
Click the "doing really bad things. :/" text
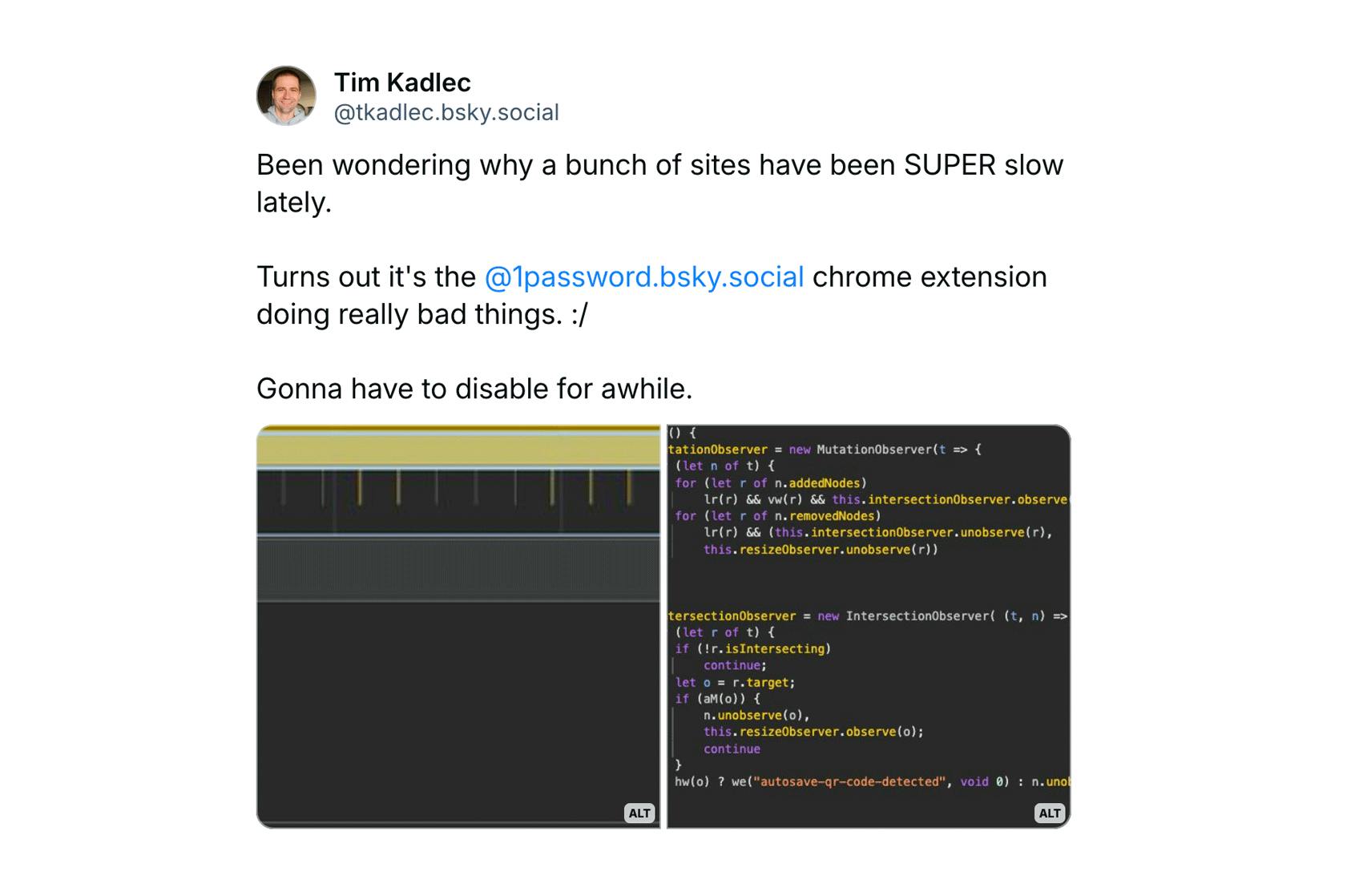pyautogui.click(x=421, y=314)
